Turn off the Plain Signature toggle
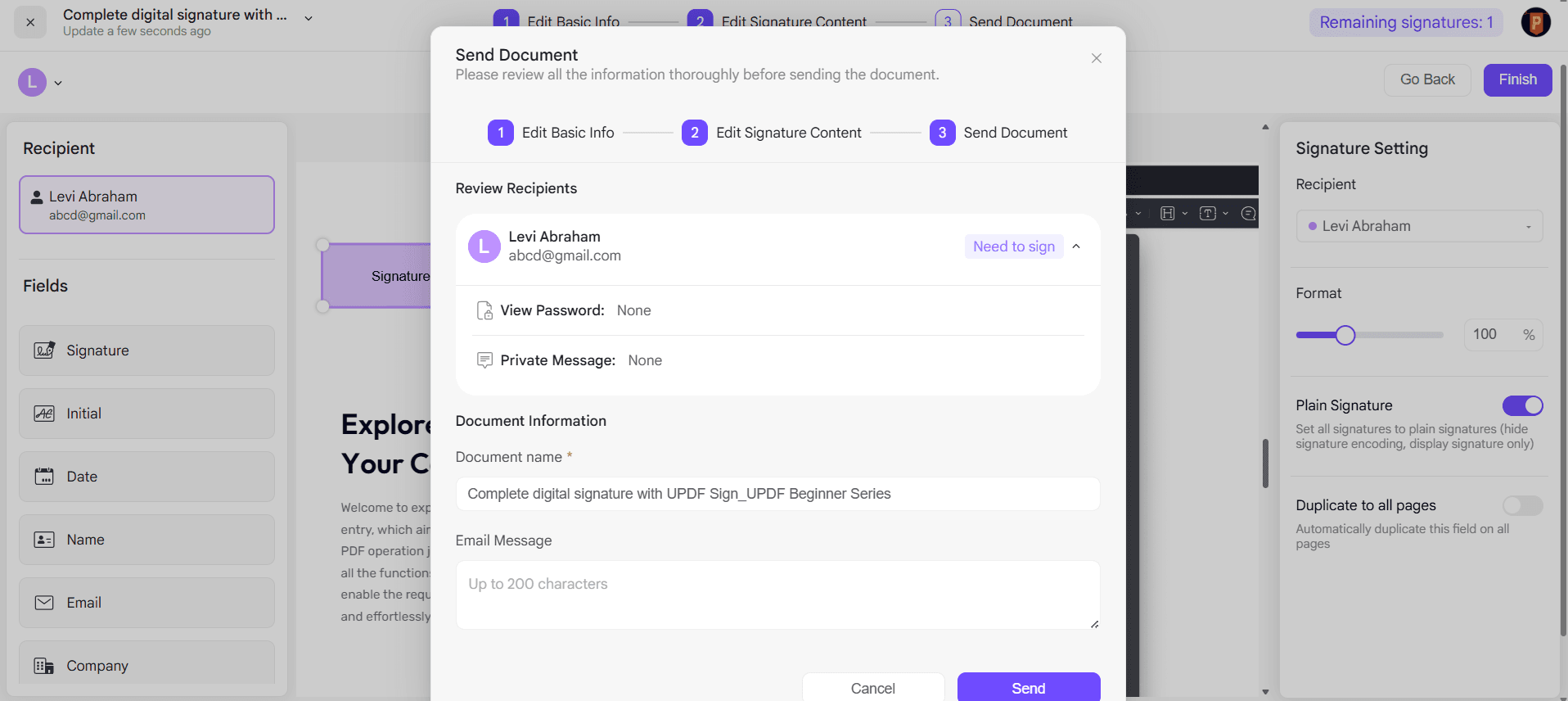Viewport: 1568px width, 701px height. [1522, 405]
